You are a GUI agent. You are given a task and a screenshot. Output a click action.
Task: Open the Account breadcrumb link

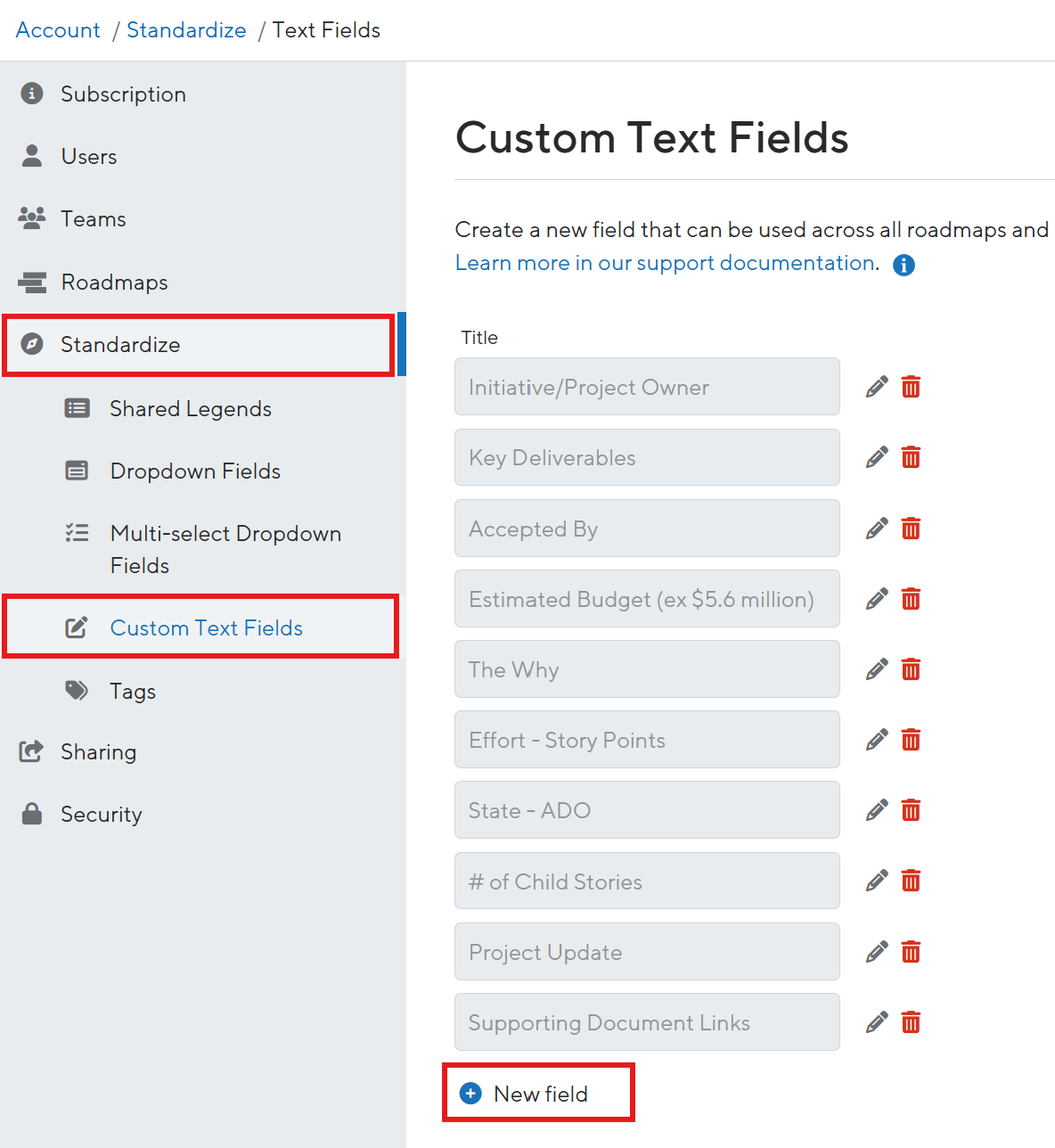tap(57, 29)
